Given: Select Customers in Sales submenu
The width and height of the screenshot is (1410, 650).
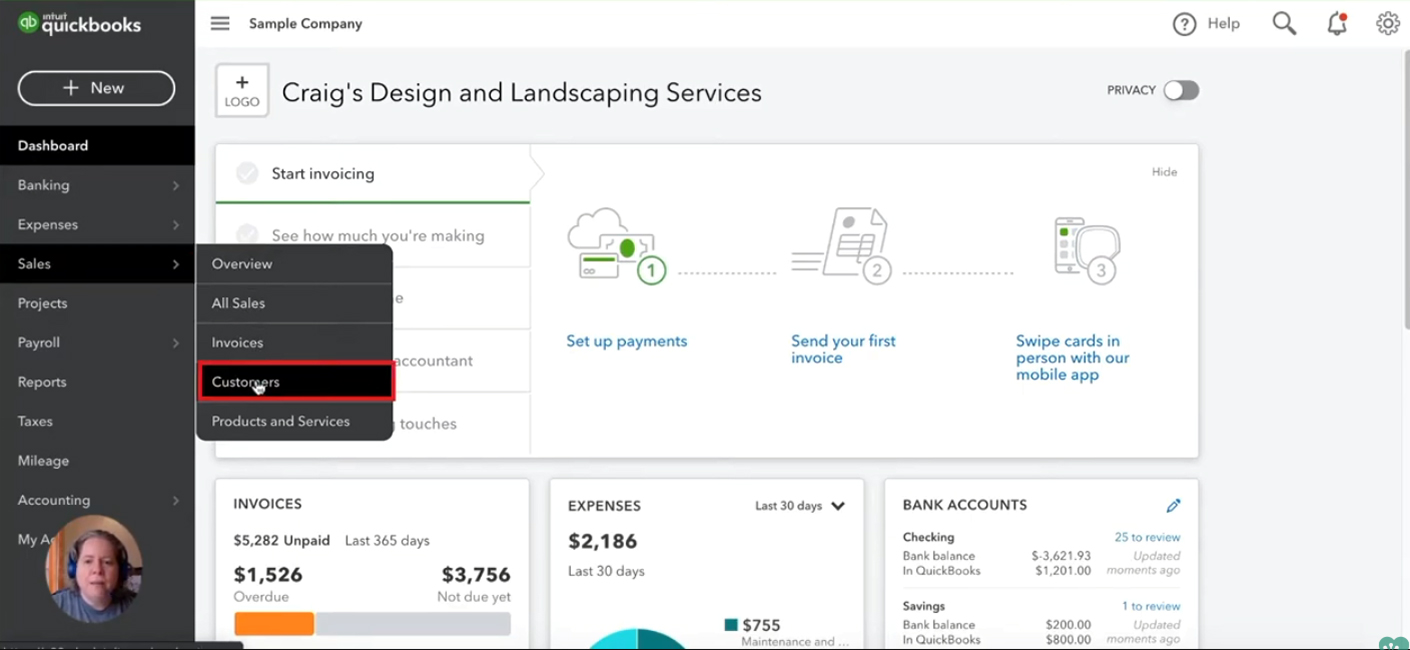Looking at the screenshot, I should coord(296,382).
